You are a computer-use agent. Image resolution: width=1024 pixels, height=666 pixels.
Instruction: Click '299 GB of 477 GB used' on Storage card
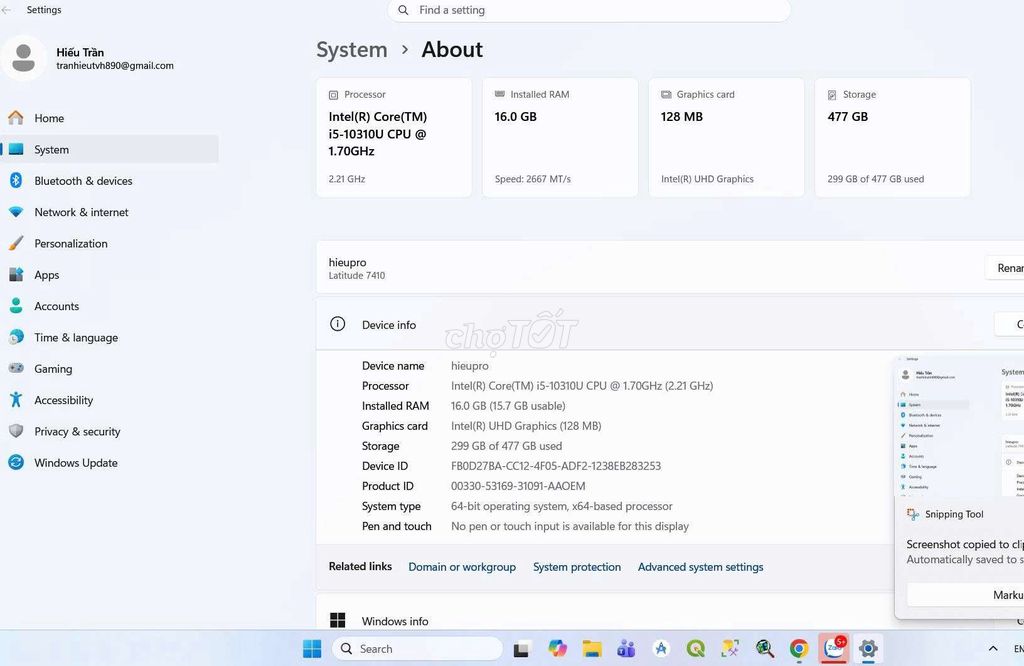pos(876,179)
